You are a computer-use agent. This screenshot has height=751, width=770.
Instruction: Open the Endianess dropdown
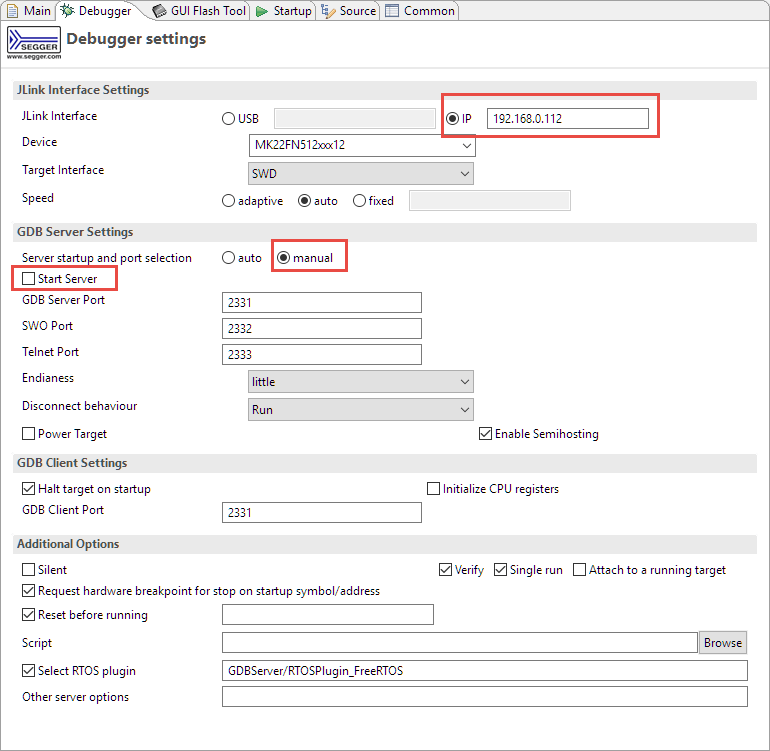(361, 382)
